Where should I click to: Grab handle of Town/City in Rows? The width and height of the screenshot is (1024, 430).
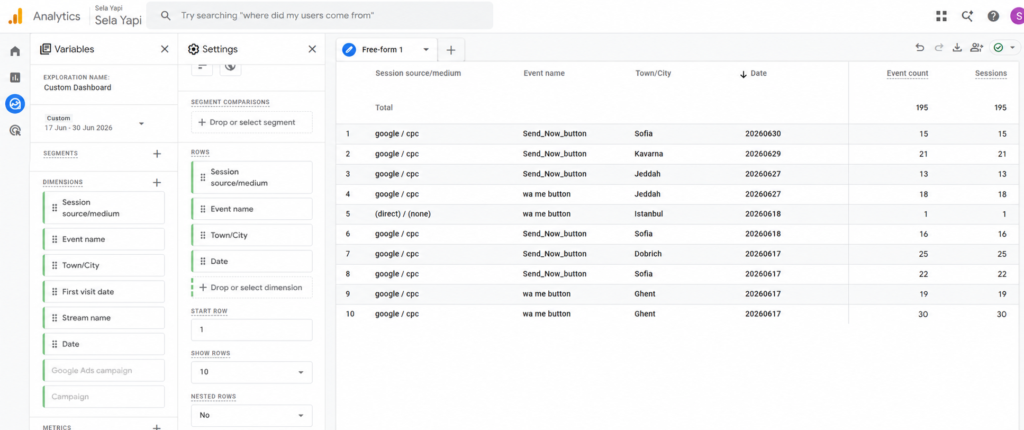click(203, 235)
